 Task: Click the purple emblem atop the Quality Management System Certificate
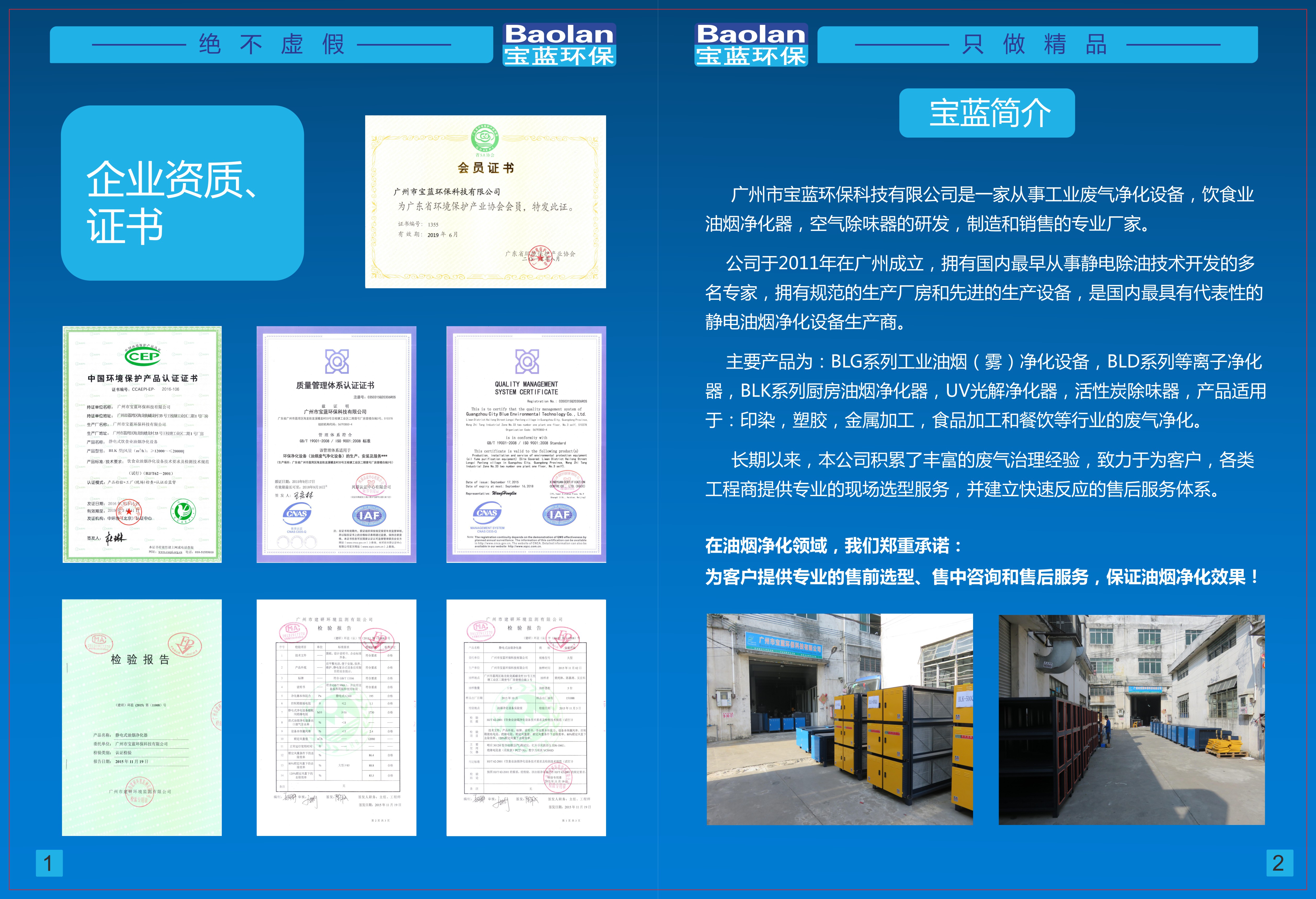point(527,361)
